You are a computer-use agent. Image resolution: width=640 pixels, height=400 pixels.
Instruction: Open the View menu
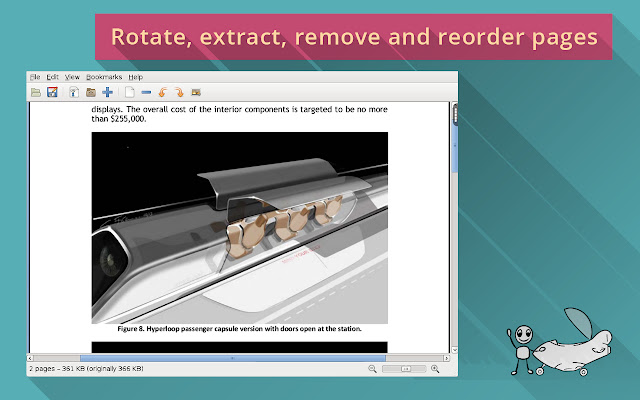click(72, 77)
